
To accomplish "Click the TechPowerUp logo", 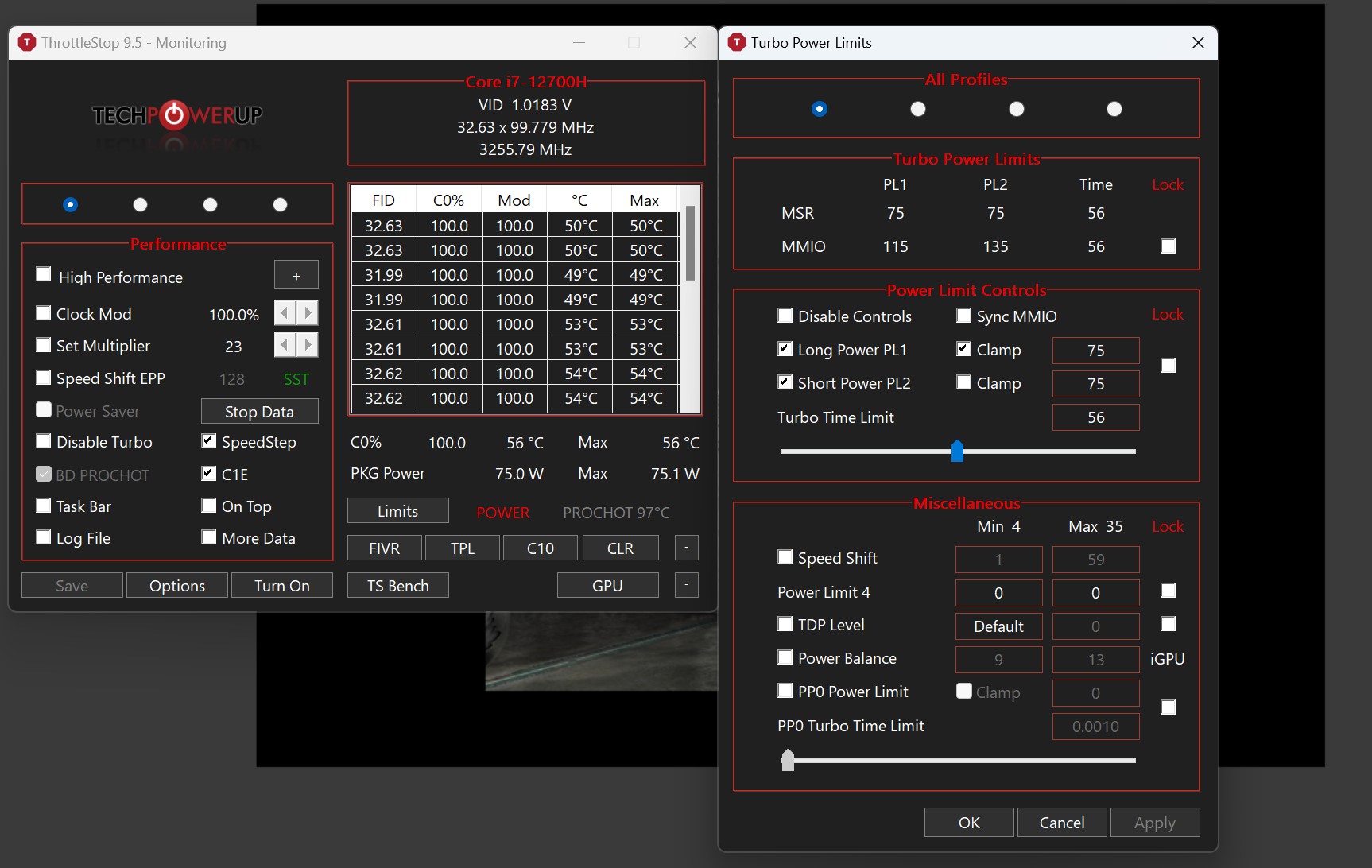I will [176, 116].
